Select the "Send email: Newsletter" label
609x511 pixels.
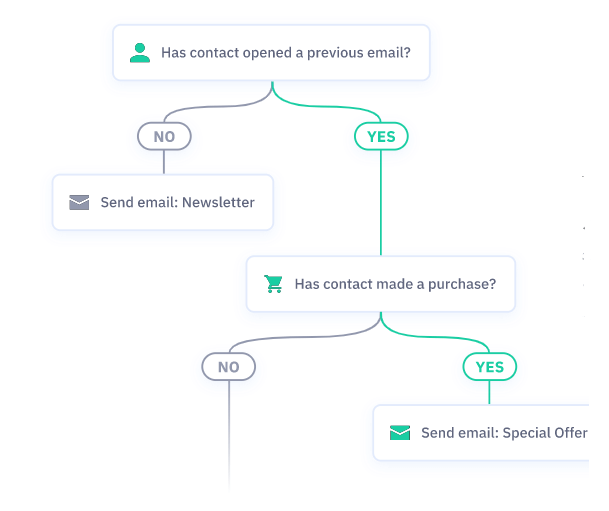click(x=177, y=202)
